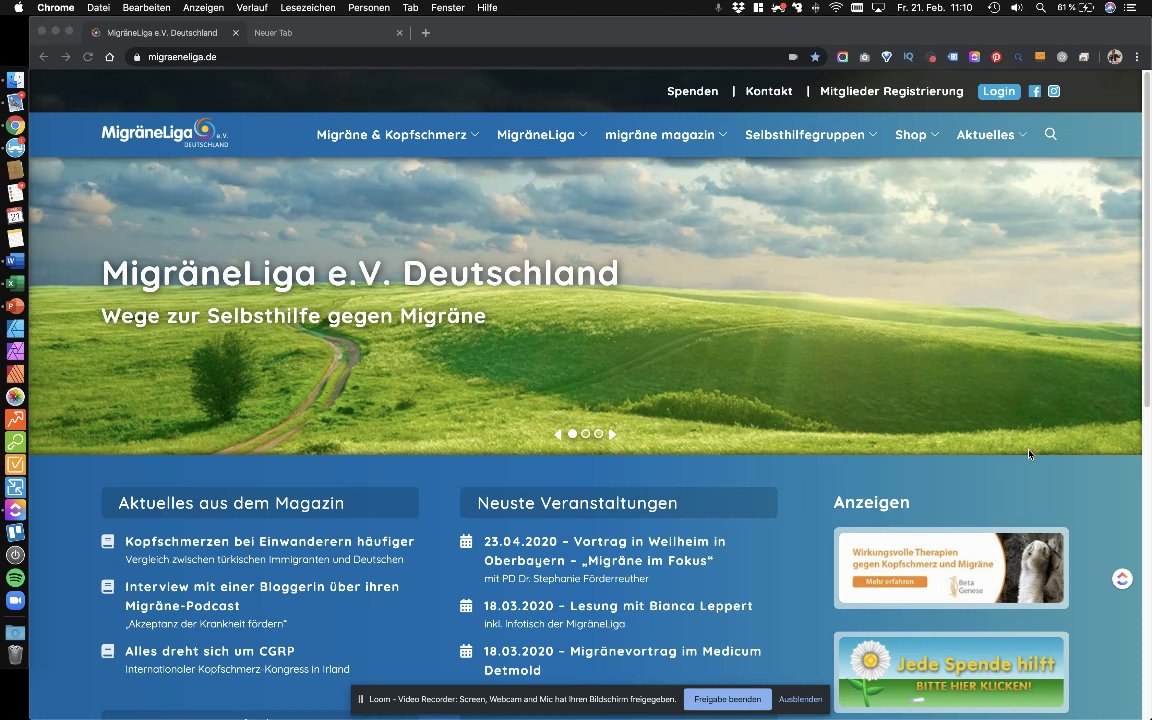This screenshot has width=1152, height=720.
Task: Open Microsoft Word from the dock
Action: coord(15,261)
